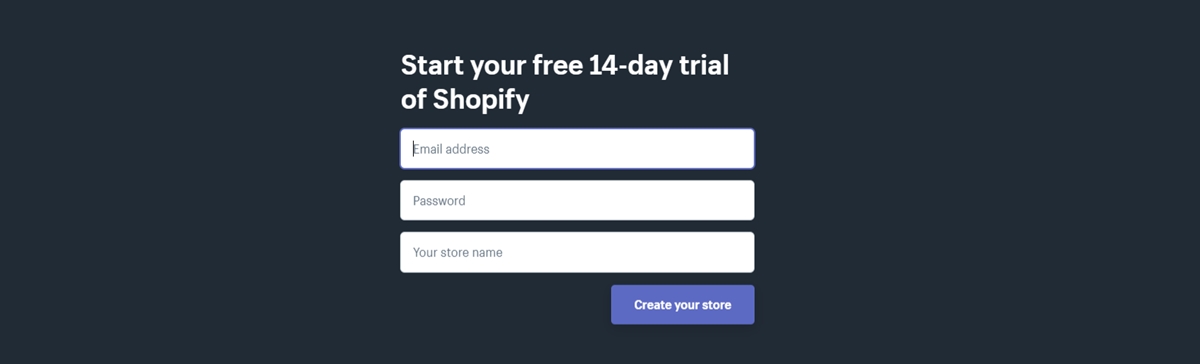Viewport: 1200px width, 364px height.
Task: Click the blue-outlined focused text box
Action: click(x=577, y=148)
